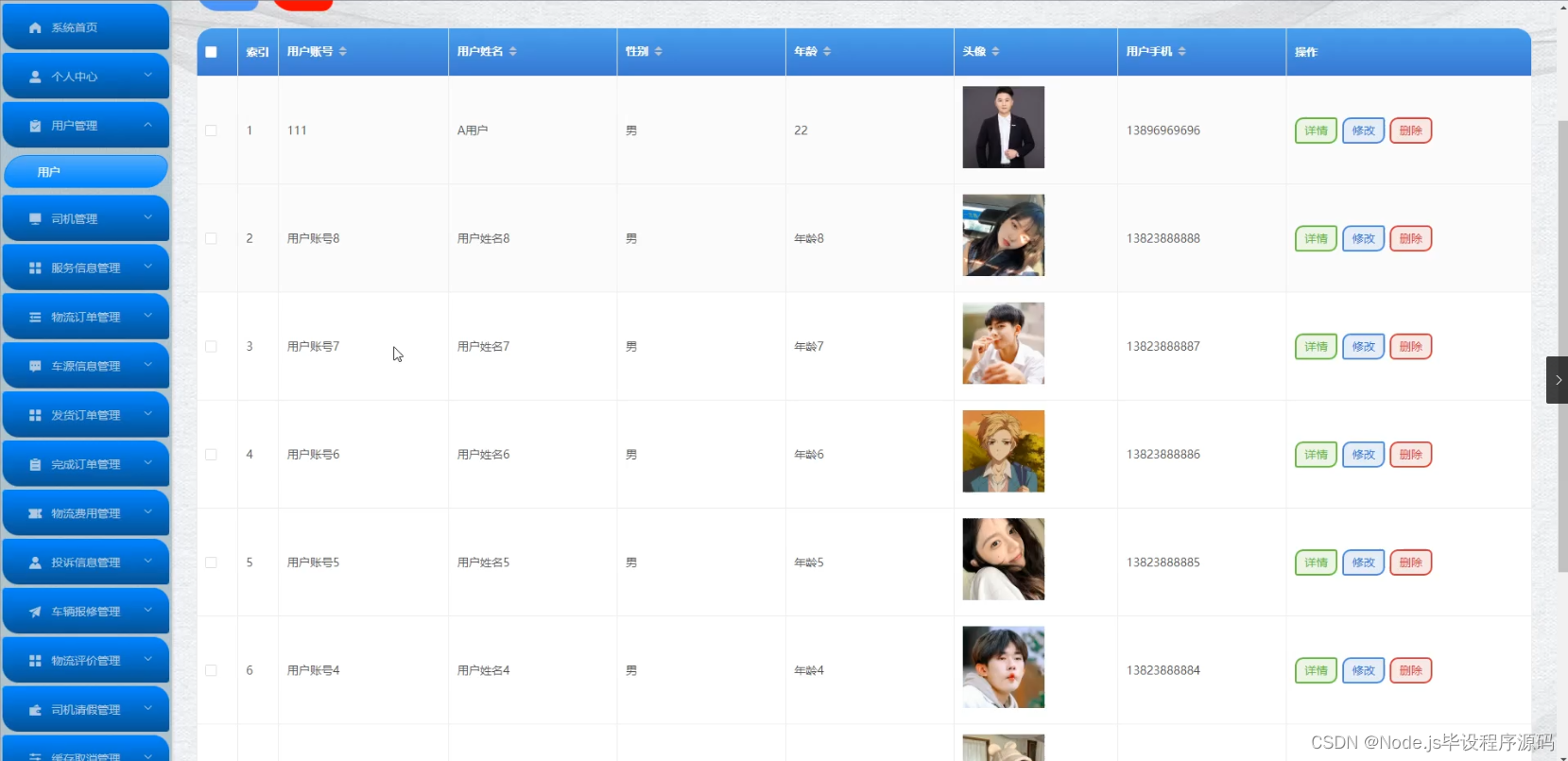This screenshot has width=1568, height=761.
Task: Sort by 性别 column arrows
Action: (659, 51)
